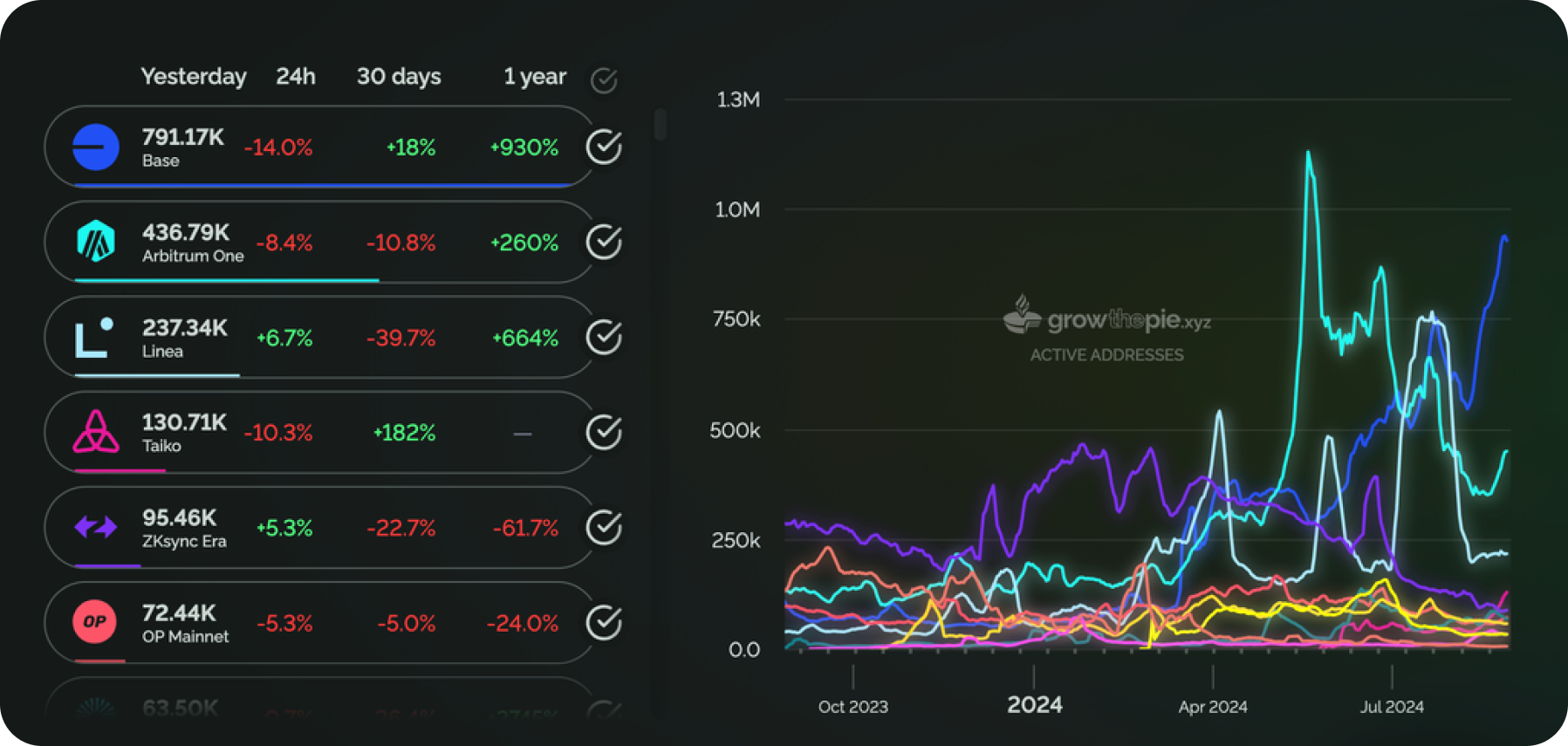Click OP Mainnet 24h change -5.3%

284,623
